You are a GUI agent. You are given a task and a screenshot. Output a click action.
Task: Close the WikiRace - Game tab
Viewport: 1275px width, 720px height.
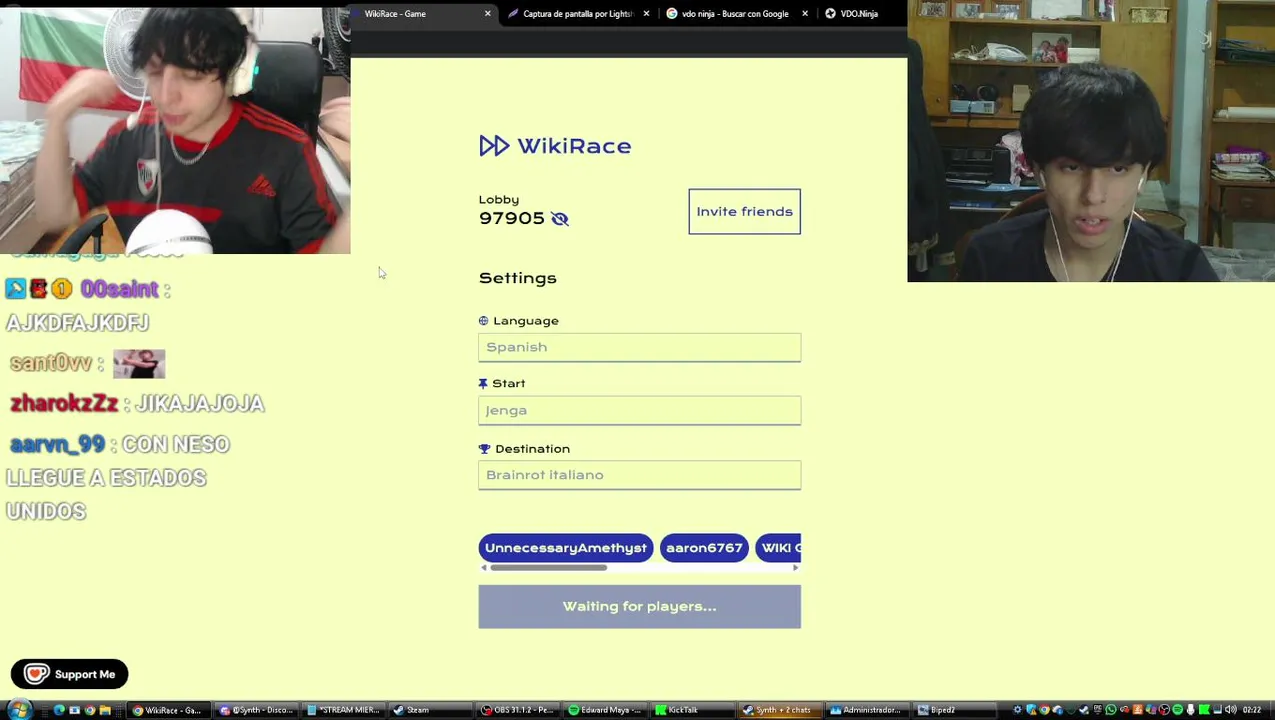[488, 14]
